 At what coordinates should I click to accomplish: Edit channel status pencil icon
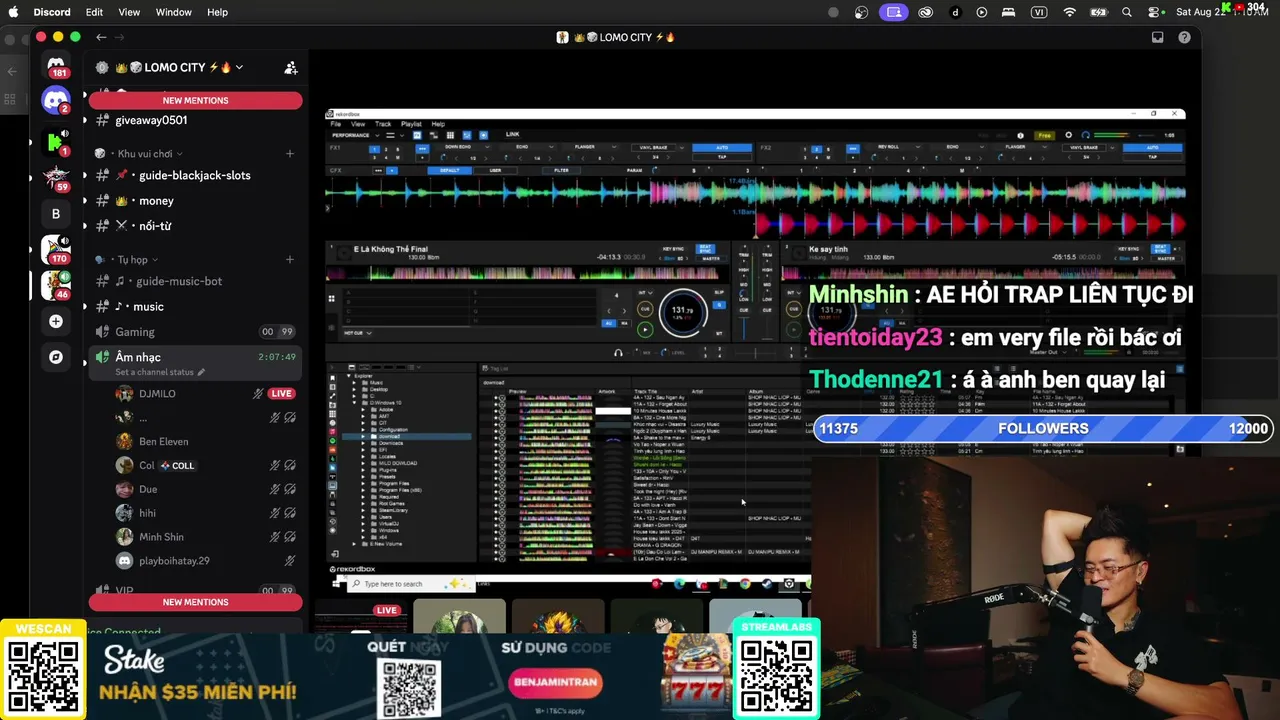(x=201, y=372)
